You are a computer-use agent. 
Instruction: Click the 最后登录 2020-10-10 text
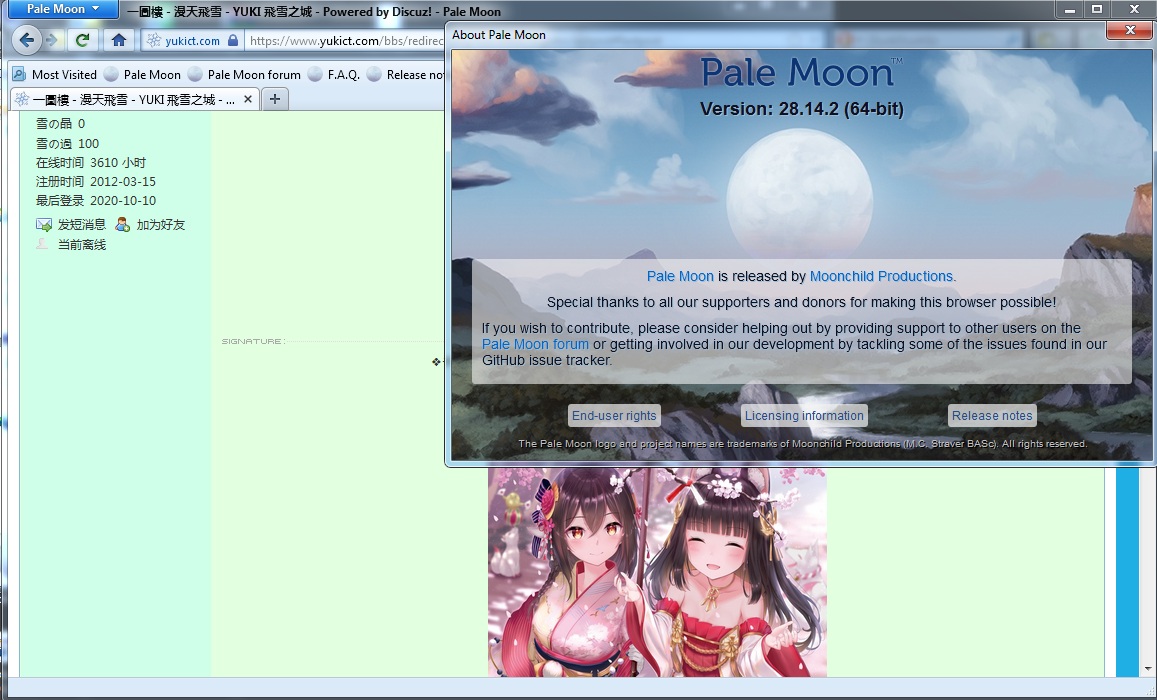point(96,201)
